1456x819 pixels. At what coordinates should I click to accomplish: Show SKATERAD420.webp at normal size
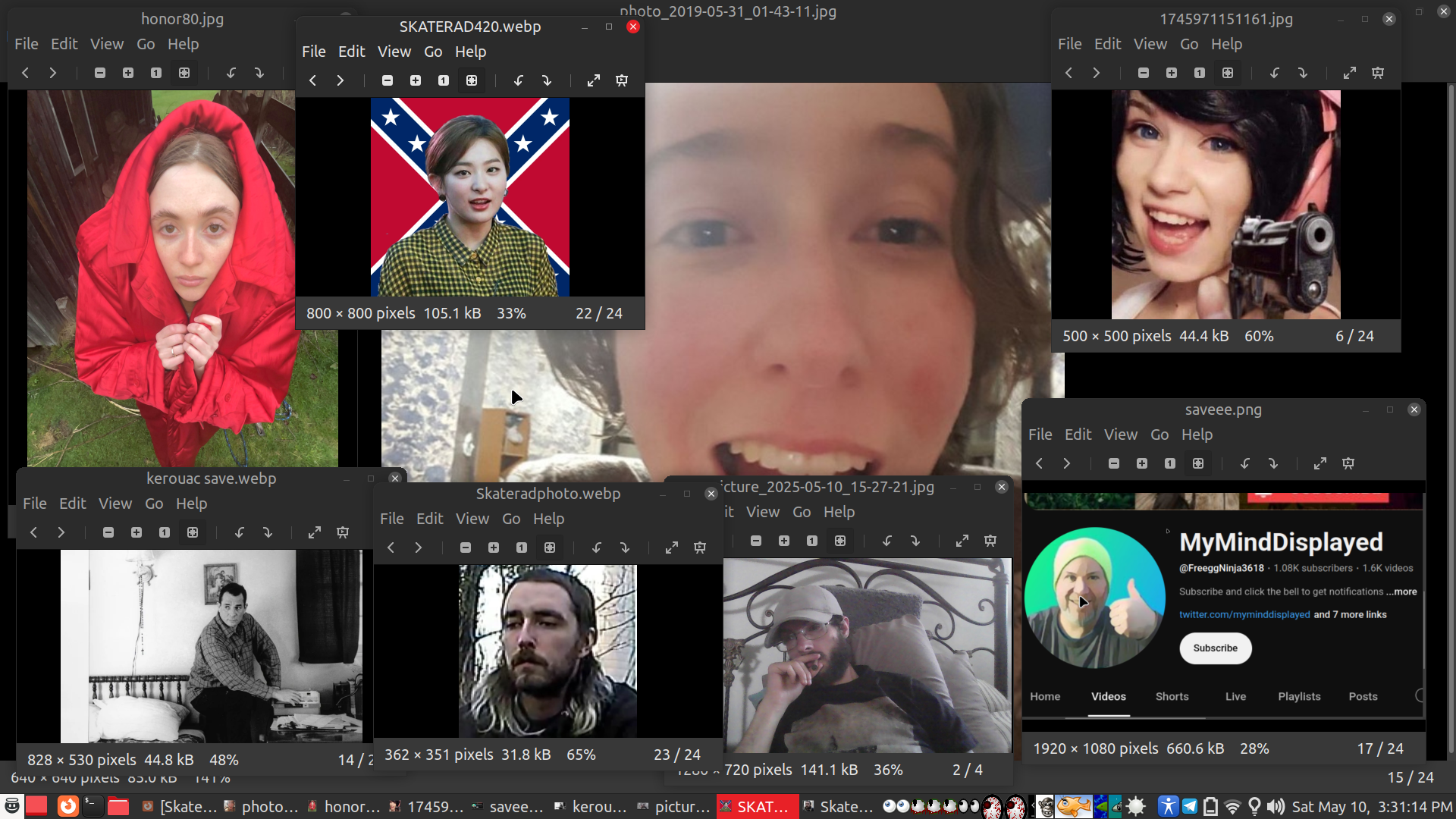tap(444, 80)
